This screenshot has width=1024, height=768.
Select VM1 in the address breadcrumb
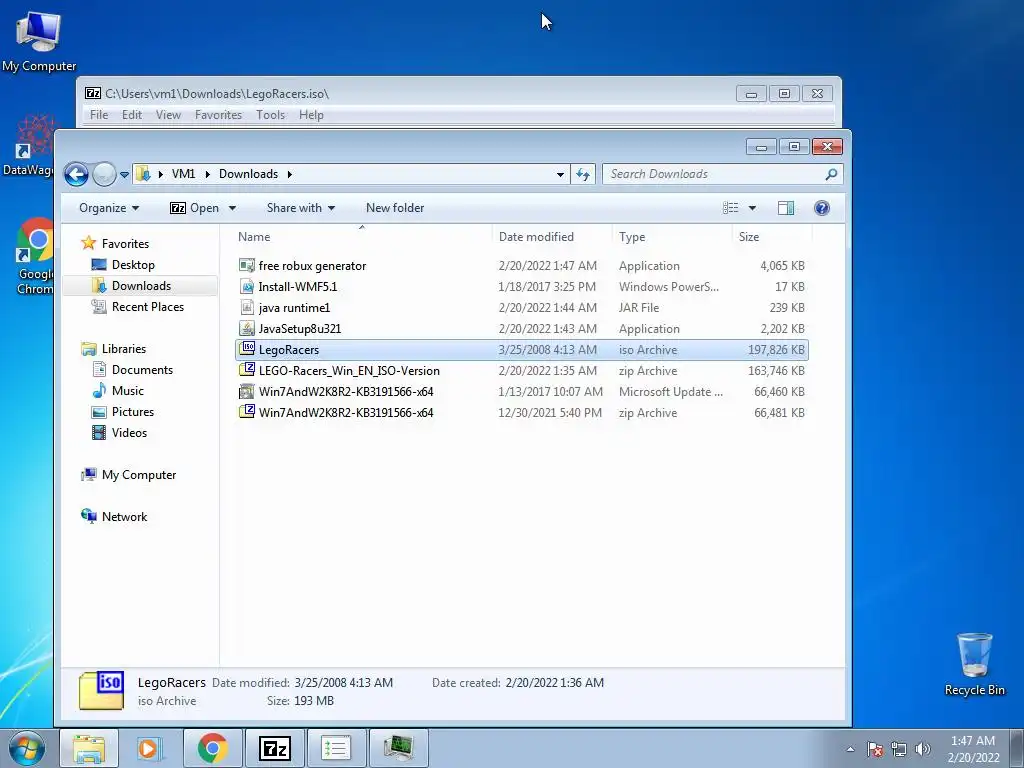pyautogui.click(x=184, y=174)
